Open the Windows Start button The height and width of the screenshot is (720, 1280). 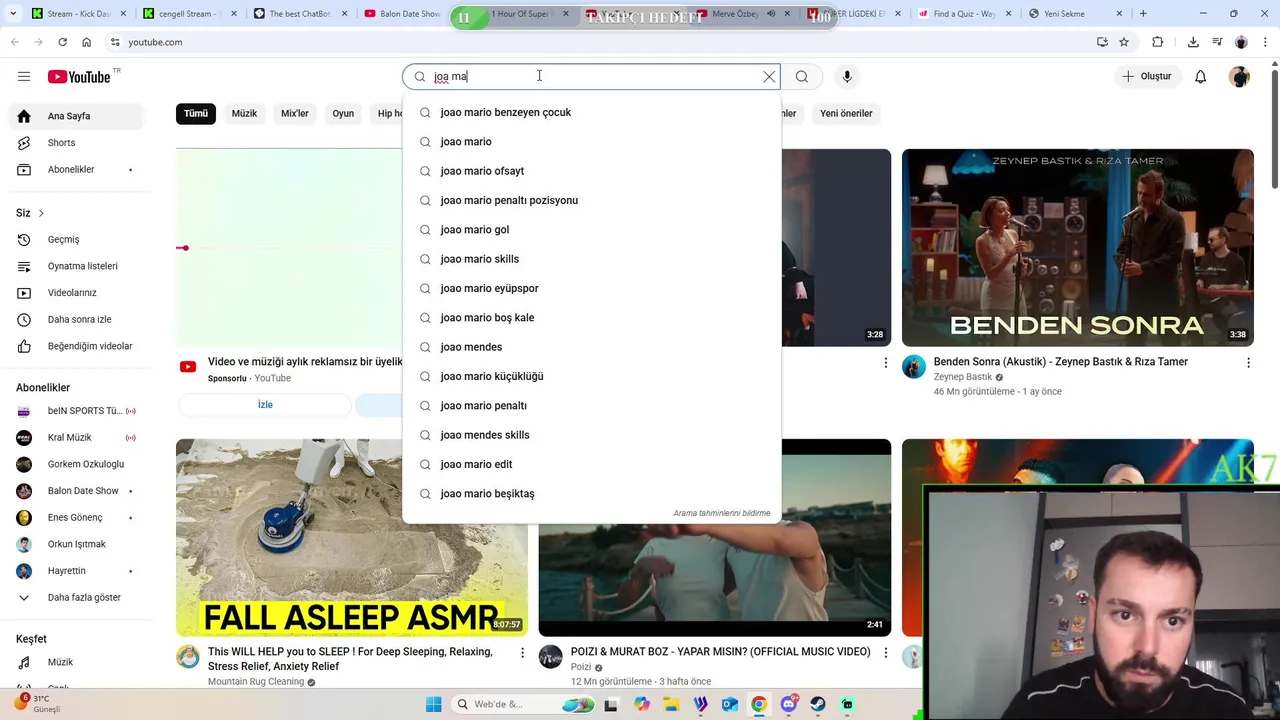[433, 704]
